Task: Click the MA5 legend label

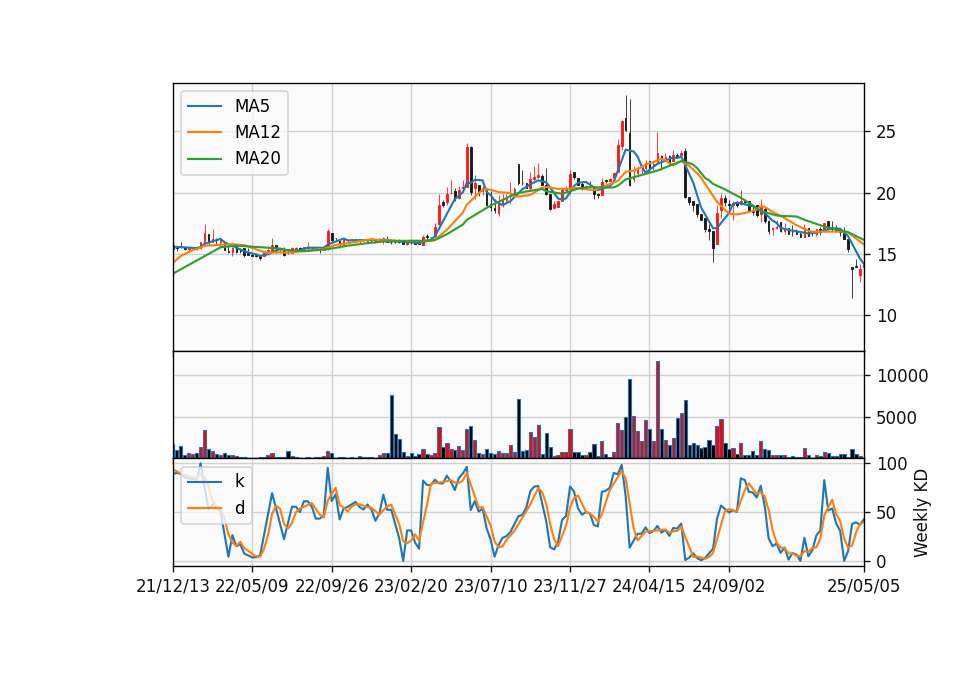Action: [252, 106]
